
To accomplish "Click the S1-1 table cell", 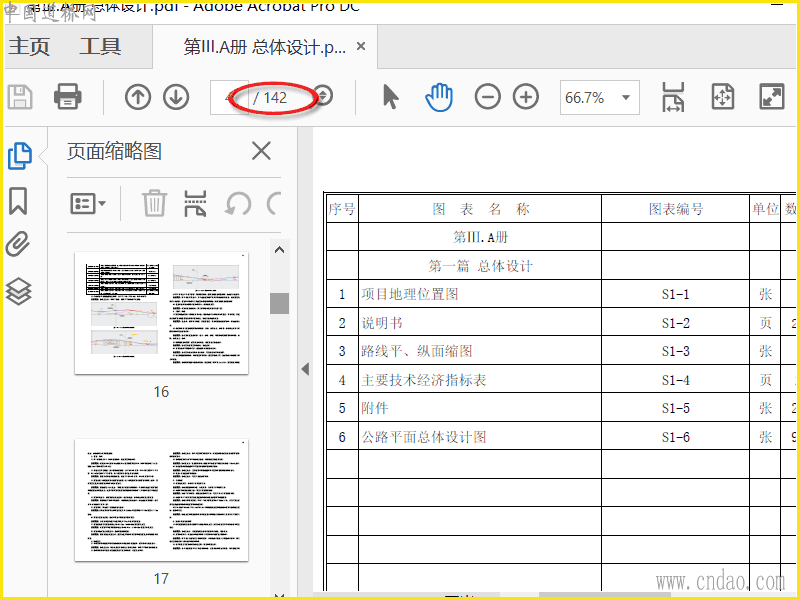I will pos(676,294).
